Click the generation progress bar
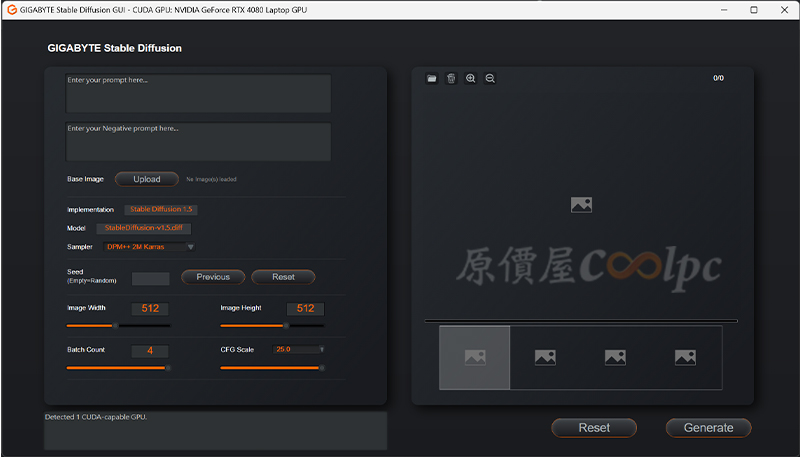This screenshot has height=457, width=800. pyautogui.click(x=581, y=321)
